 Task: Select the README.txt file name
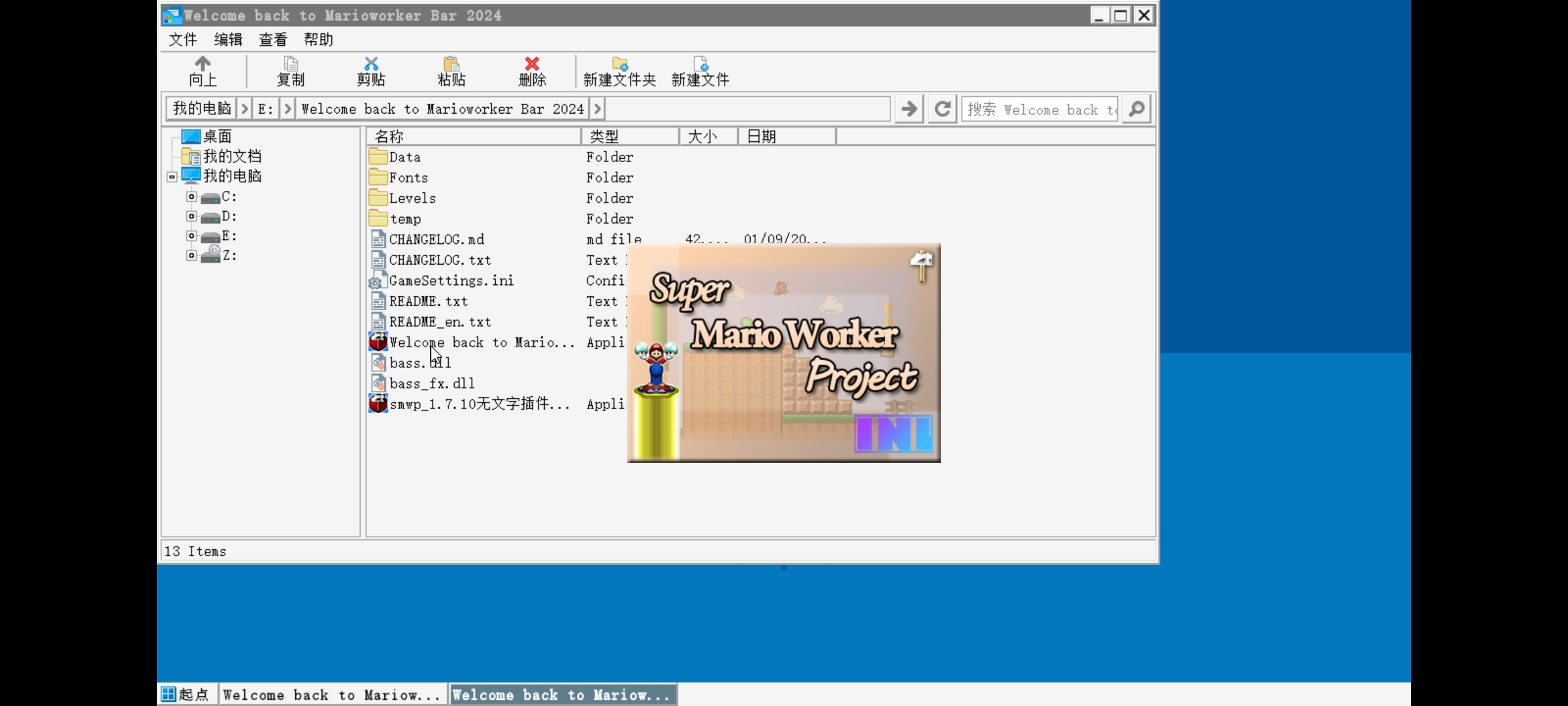429,301
